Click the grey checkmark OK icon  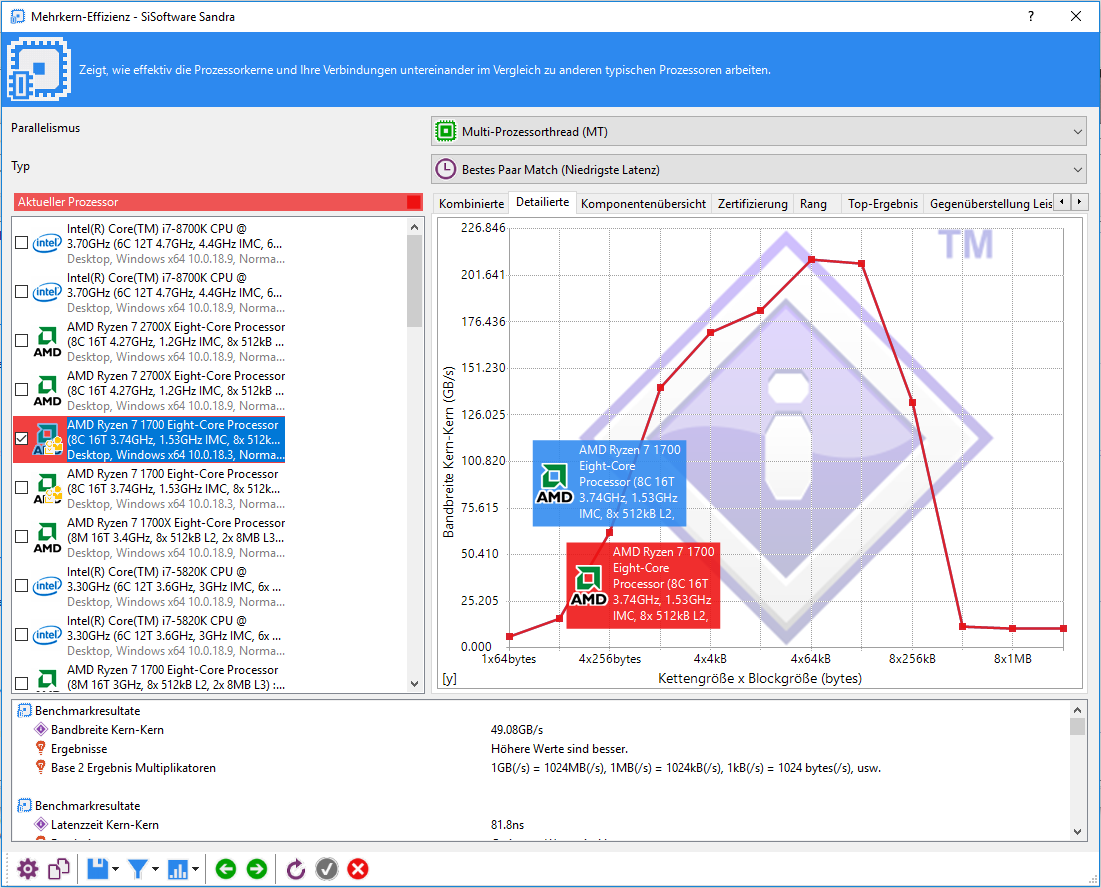[x=327, y=869]
